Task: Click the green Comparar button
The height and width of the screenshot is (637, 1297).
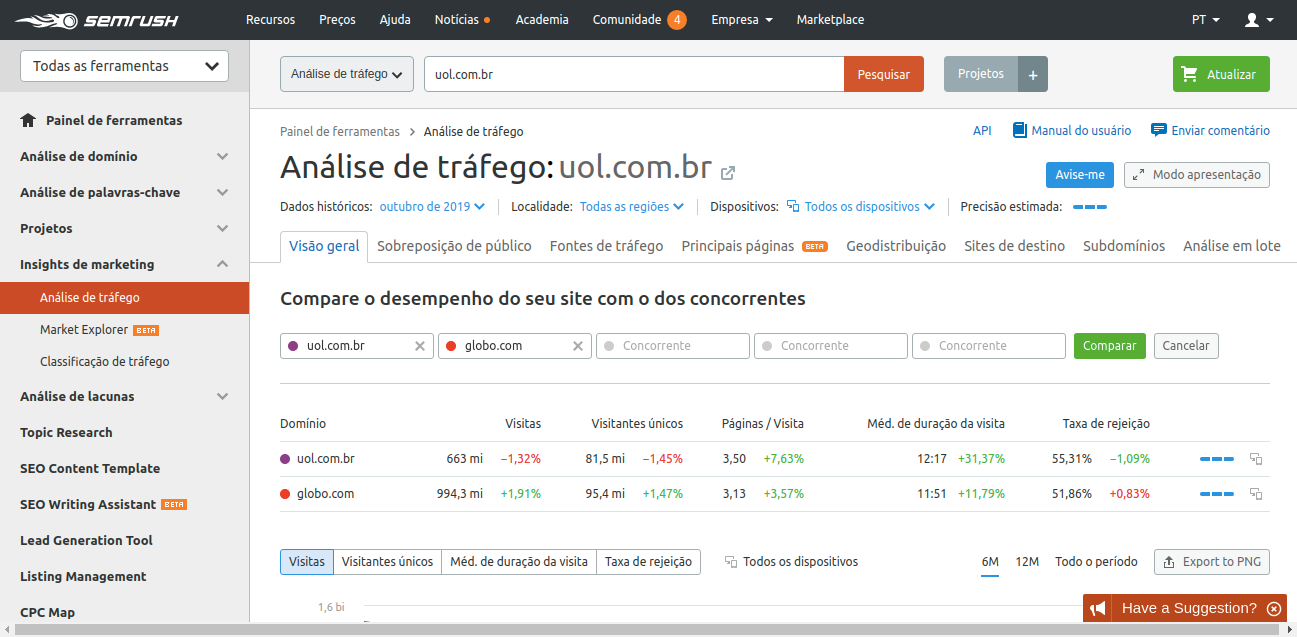Action: click(1110, 346)
